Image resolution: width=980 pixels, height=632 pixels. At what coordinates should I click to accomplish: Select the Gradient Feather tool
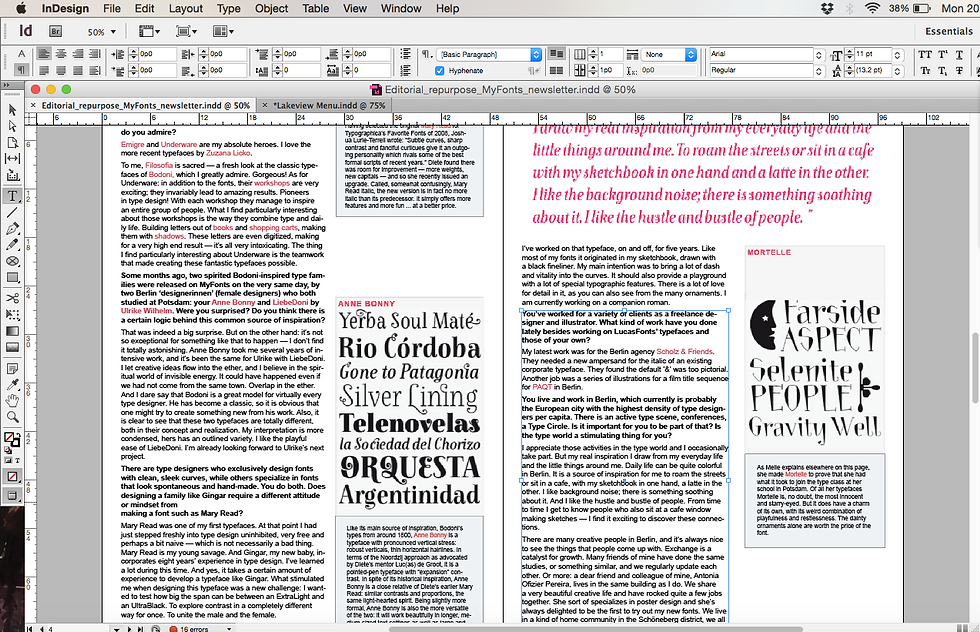click(12, 347)
